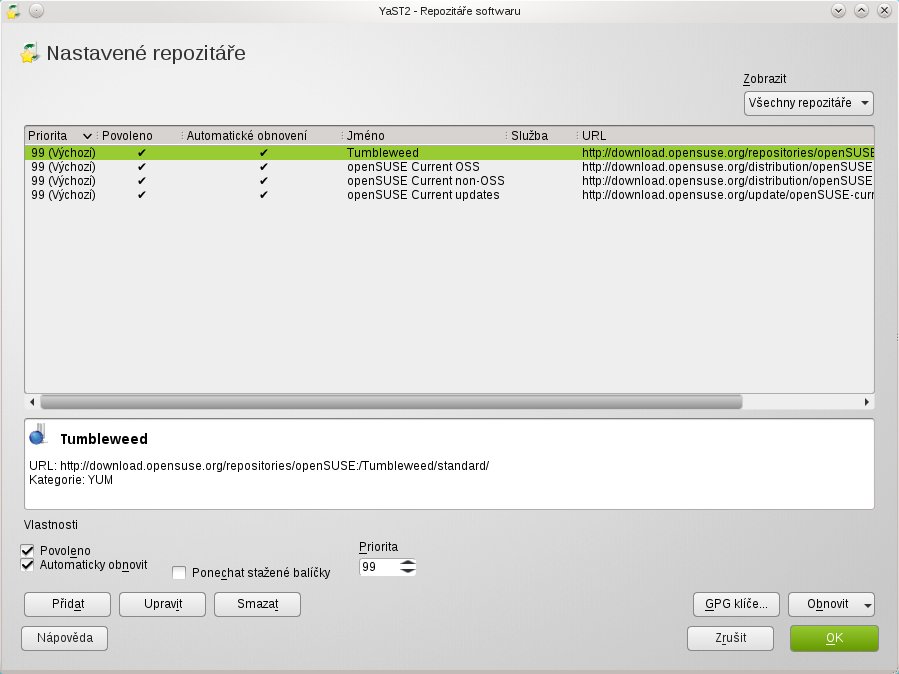This screenshot has width=899, height=674.
Task: Maximize the YaST2 window
Action: [x=861, y=10]
